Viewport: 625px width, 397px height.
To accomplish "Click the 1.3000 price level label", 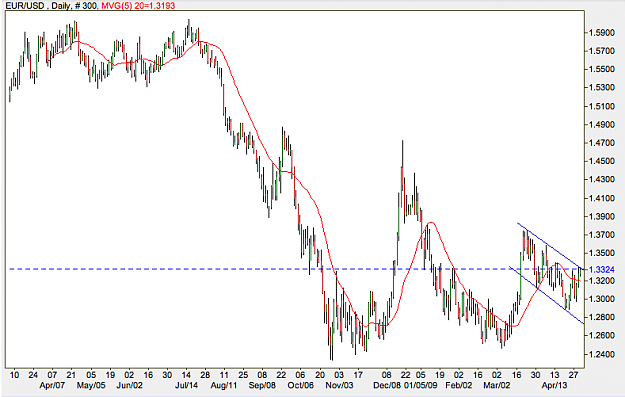I will 602,299.
